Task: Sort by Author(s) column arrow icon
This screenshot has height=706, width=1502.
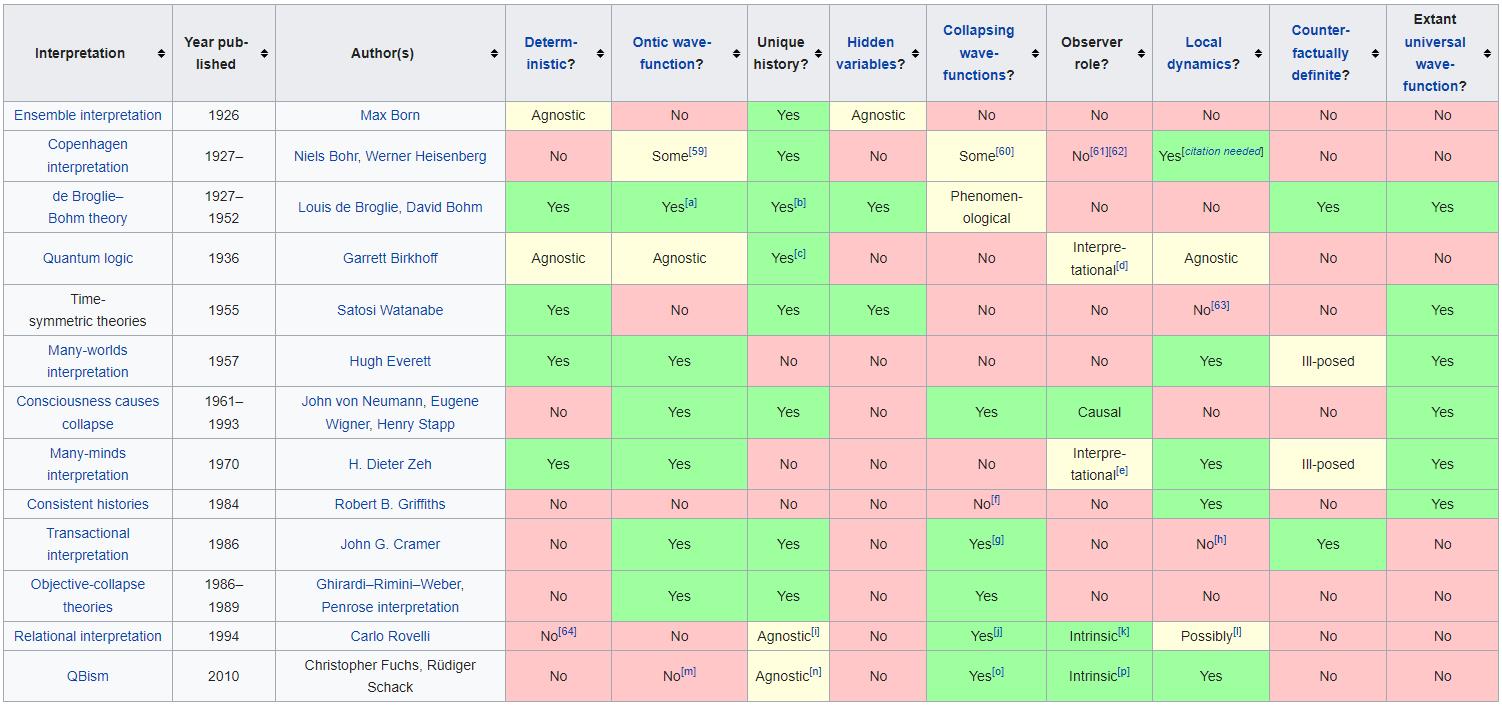Action: click(494, 53)
